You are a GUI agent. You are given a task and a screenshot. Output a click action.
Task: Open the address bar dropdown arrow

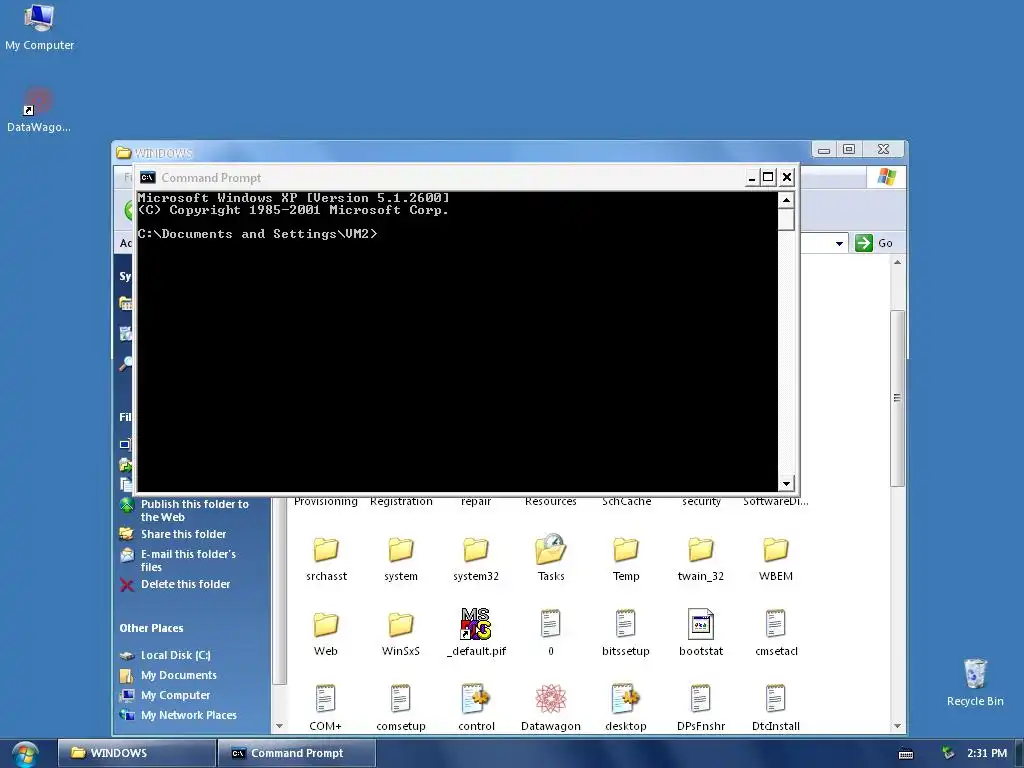[839, 243]
